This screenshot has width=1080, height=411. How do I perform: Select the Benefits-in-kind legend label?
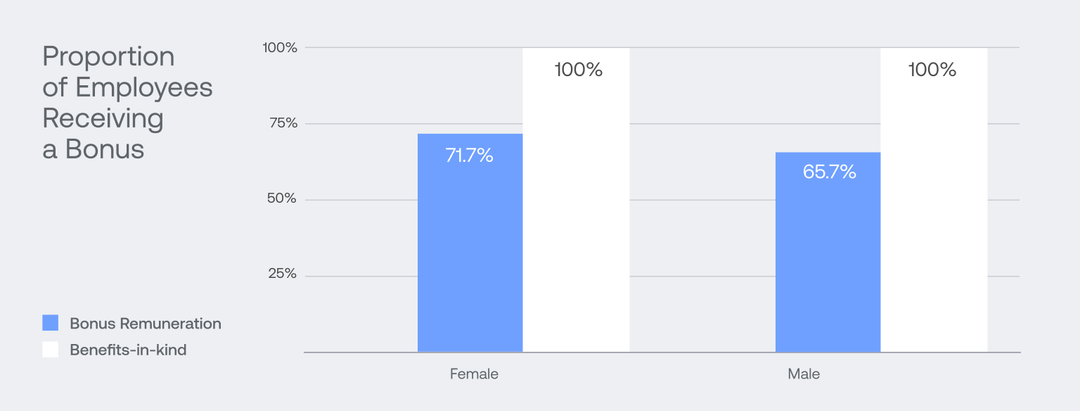pos(128,350)
